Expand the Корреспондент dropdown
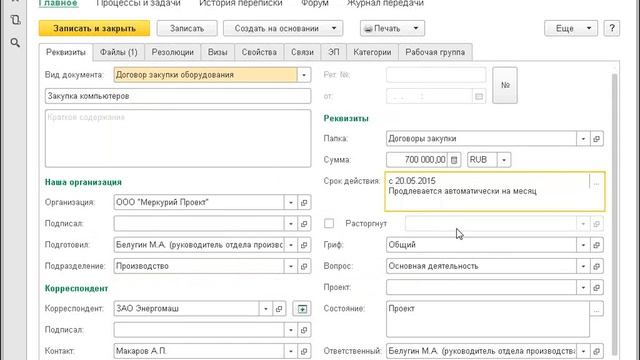Screen dimensions: 640x360 pos(266,309)
